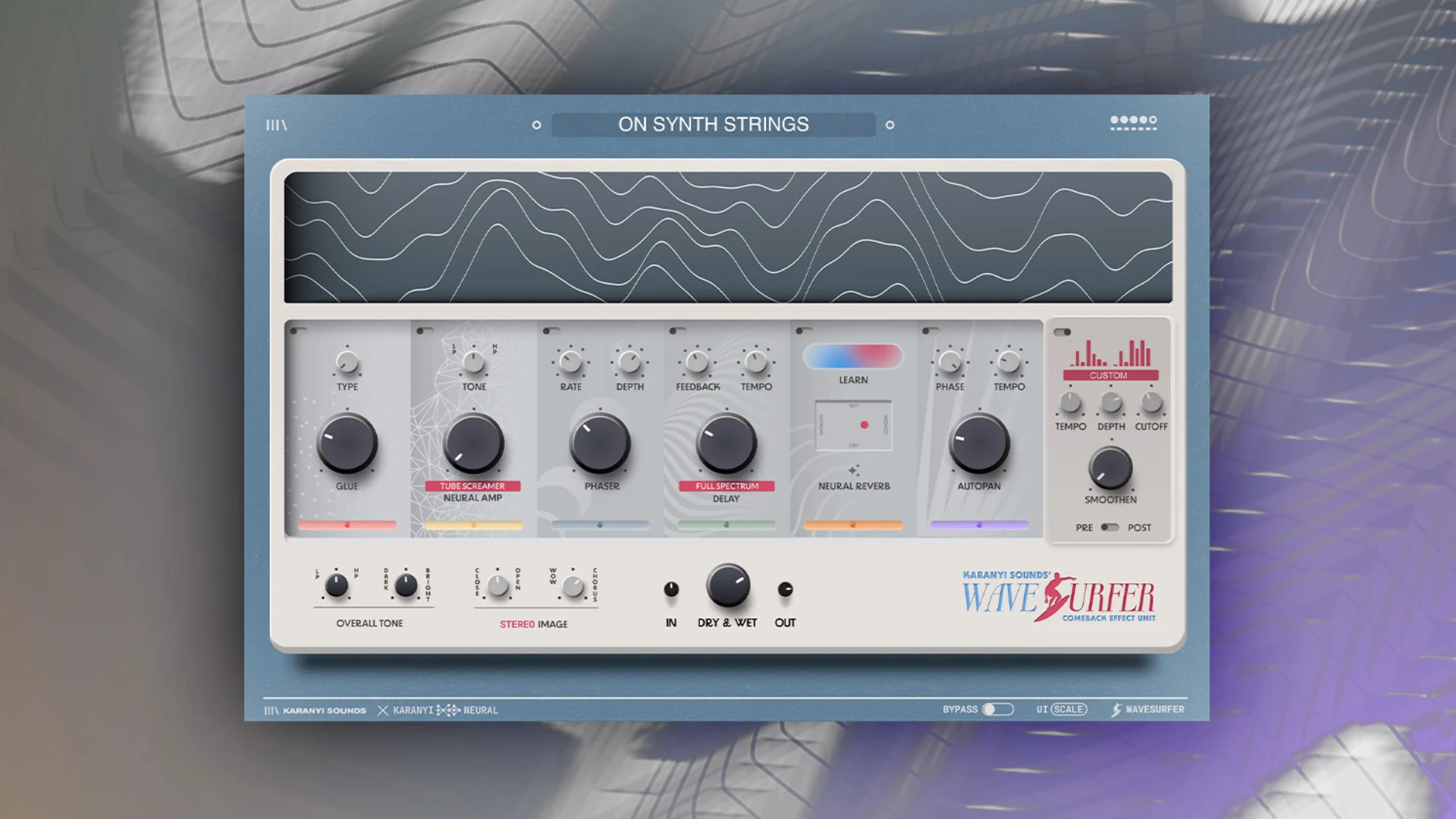Click the STEREO IMAGE CLOSE/OPEN knob
Image resolution: width=1456 pixels, height=819 pixels.
[497, 585]
